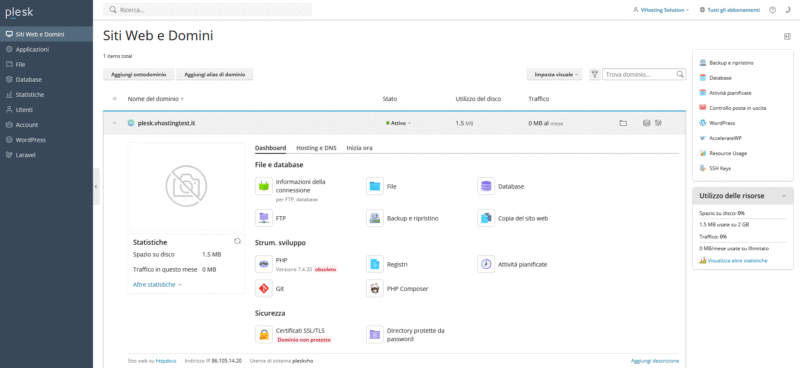The width and height of the screenshot is (800, 368).
Task: Open the Registri logs icon
Action: coord(375,264)
